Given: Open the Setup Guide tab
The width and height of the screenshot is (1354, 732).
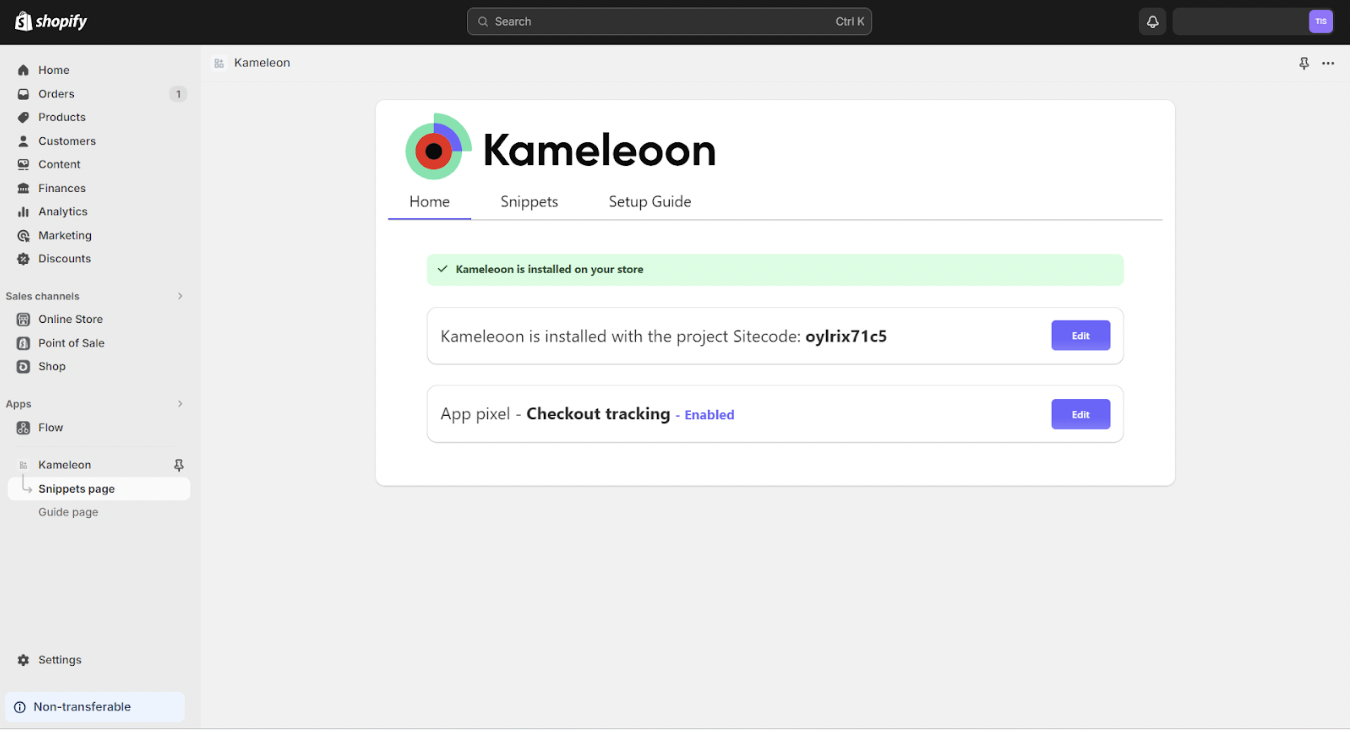Looking at the screenshot, I should (650, 202).
